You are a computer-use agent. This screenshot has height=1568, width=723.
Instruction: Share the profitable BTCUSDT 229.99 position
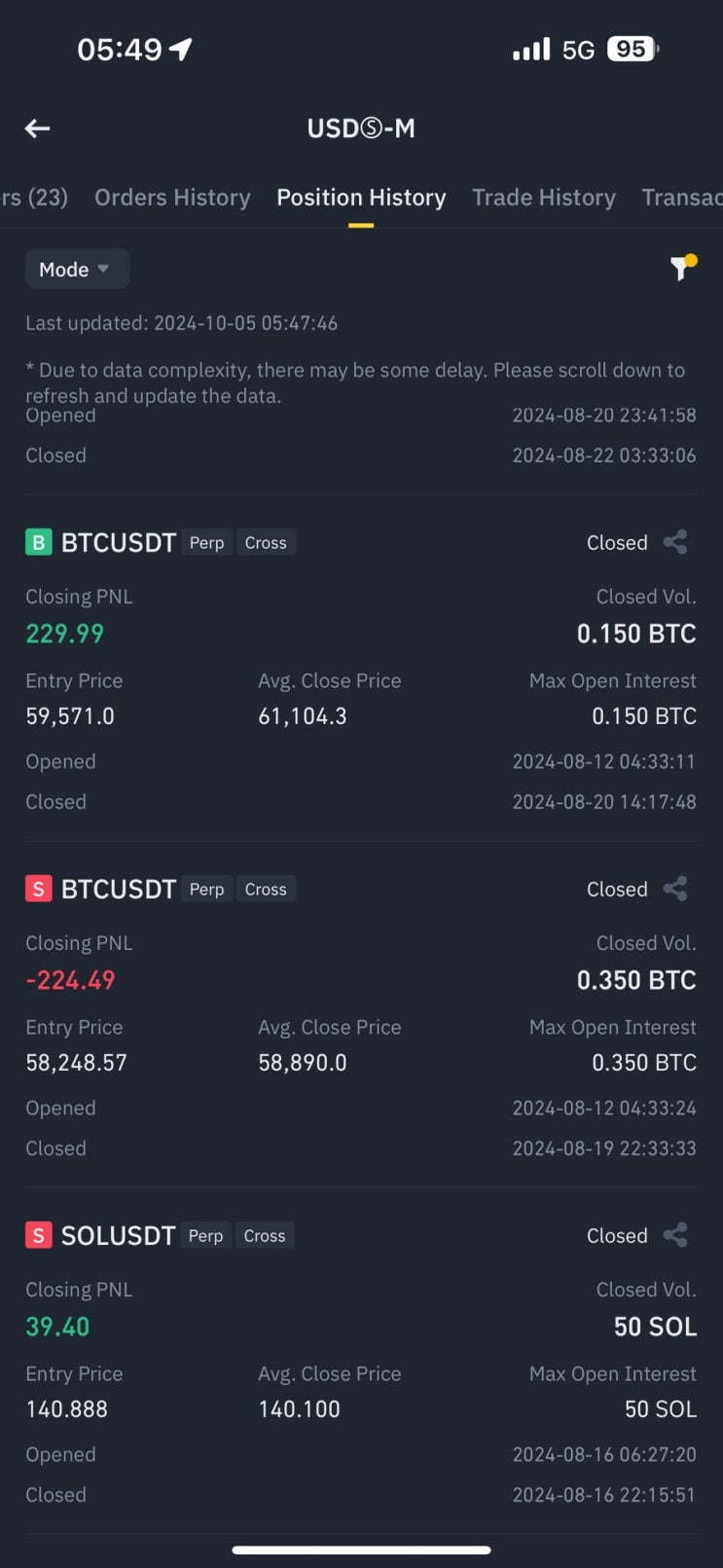coord(675,542)
